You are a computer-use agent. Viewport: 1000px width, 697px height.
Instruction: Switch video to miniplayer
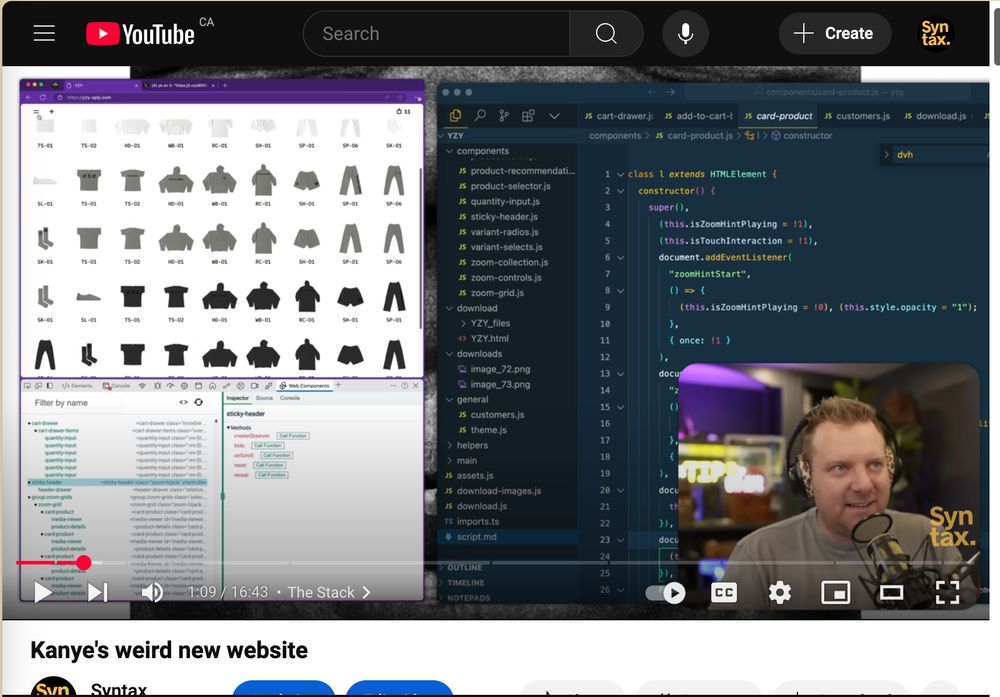coord(835,592)
